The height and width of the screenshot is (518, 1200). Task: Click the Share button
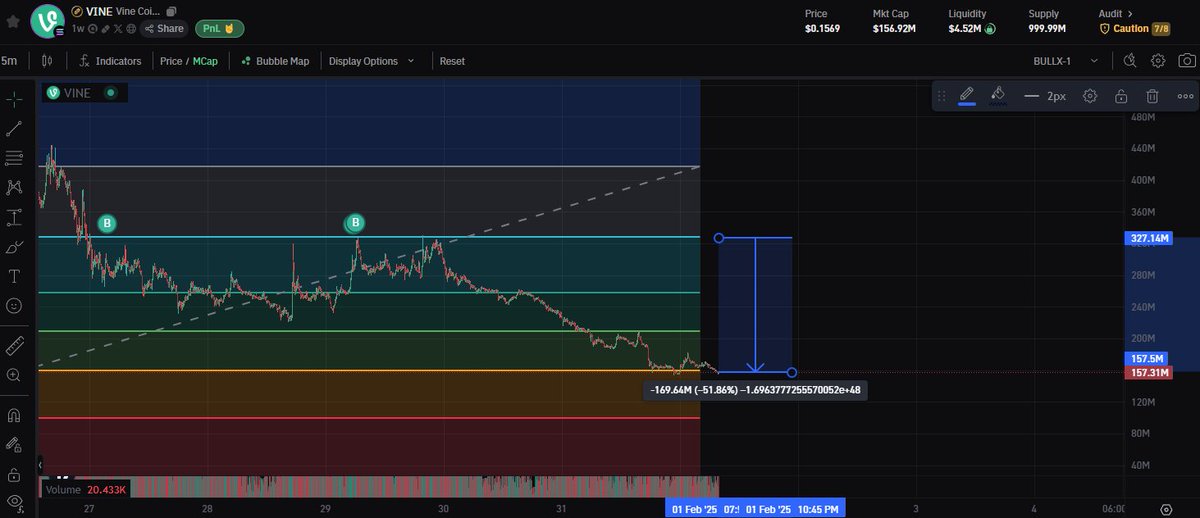tap(164, 29)
